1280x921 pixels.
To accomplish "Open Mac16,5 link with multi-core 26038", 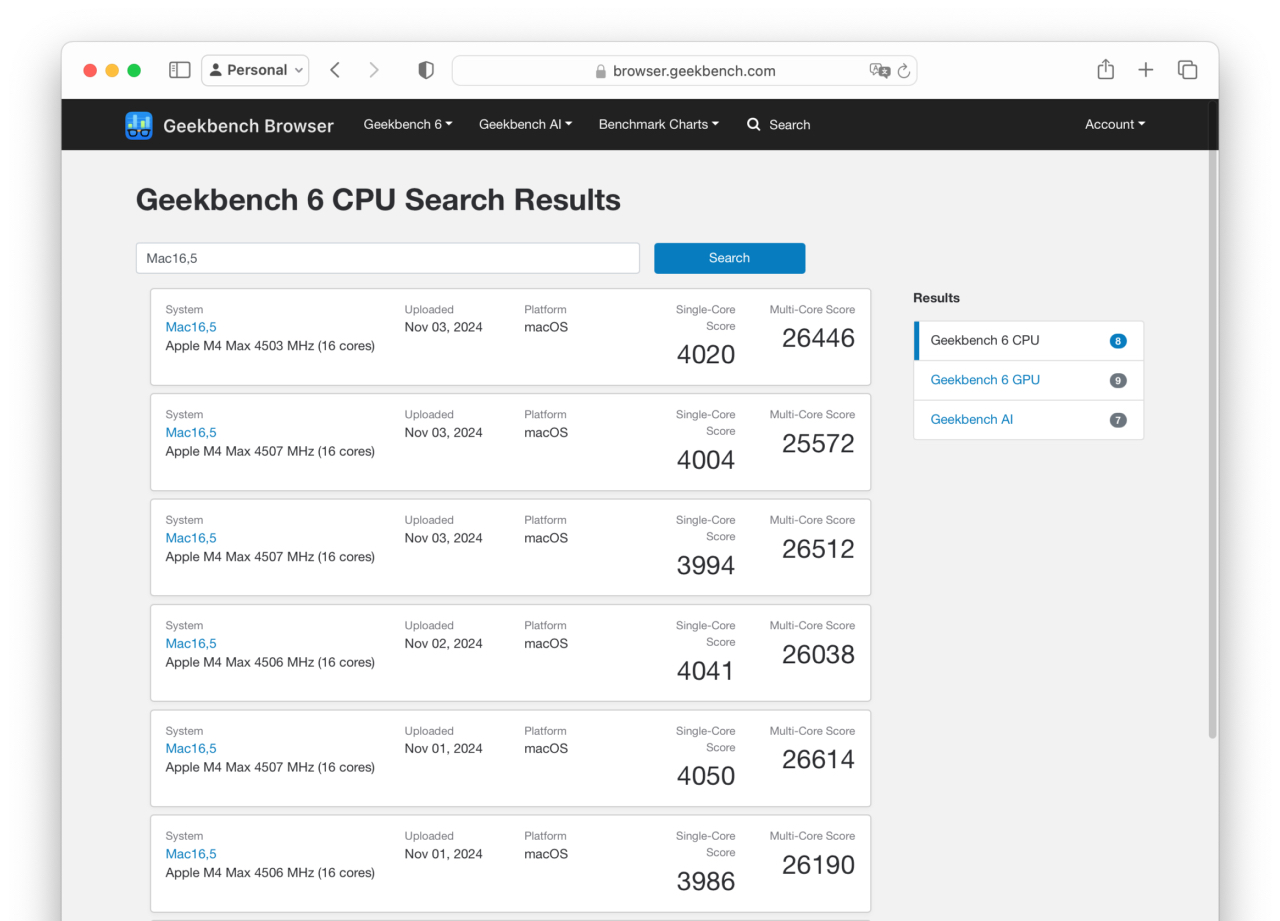I will (191, 643).
